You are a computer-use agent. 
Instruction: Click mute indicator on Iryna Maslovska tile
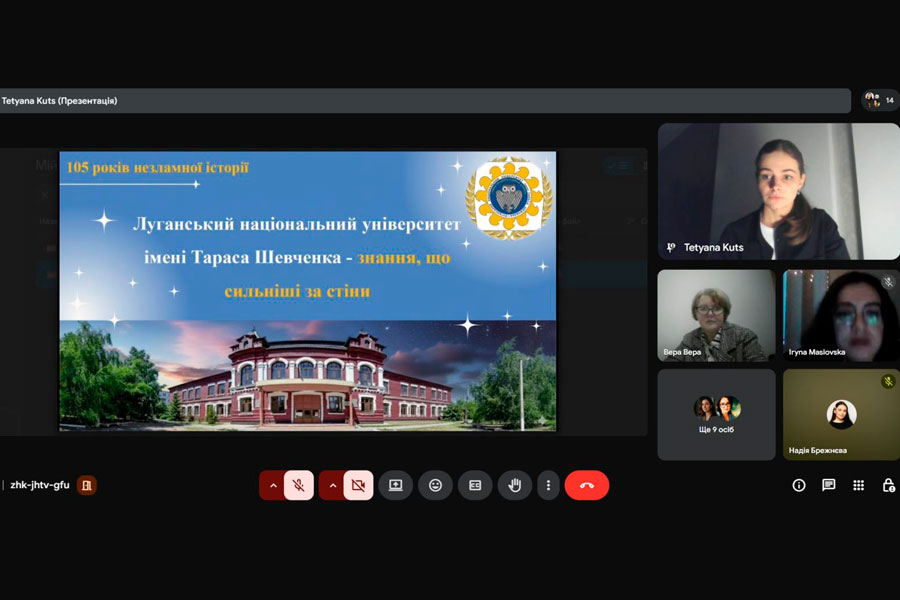point(888,281)
